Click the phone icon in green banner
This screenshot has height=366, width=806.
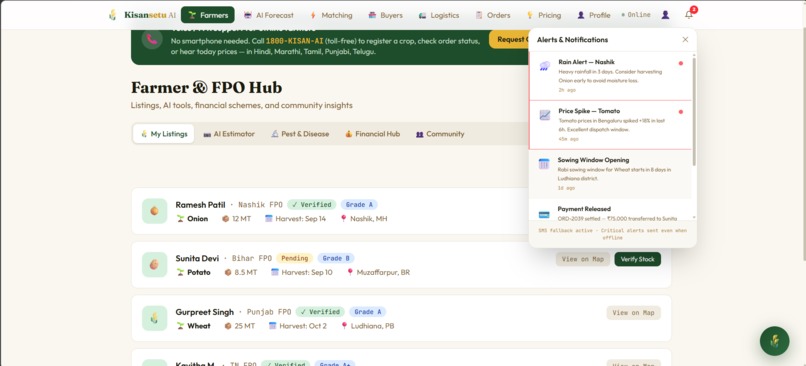pyautogui.click(x=152, y=39)
